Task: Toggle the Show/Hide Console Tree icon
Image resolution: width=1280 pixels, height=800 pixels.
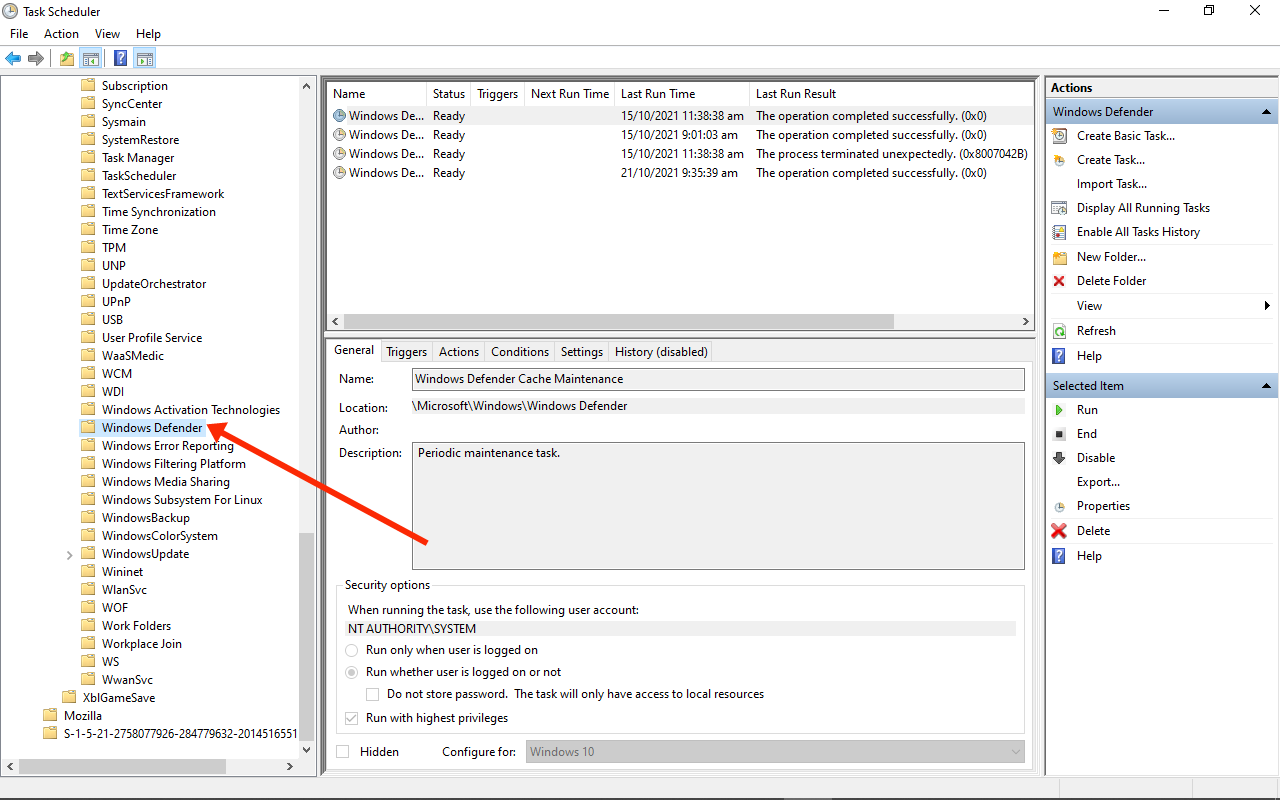Action: (x=90, y=58)
